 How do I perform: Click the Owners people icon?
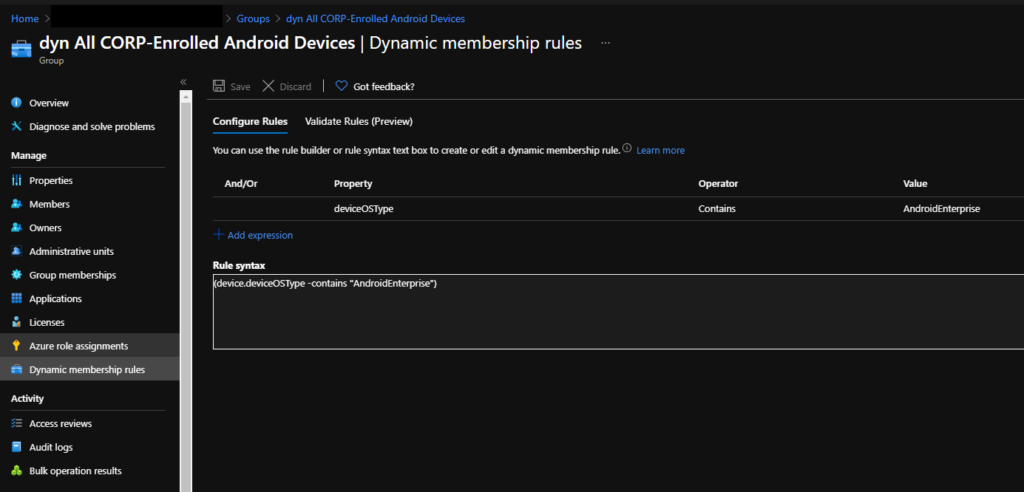point(17,227)
